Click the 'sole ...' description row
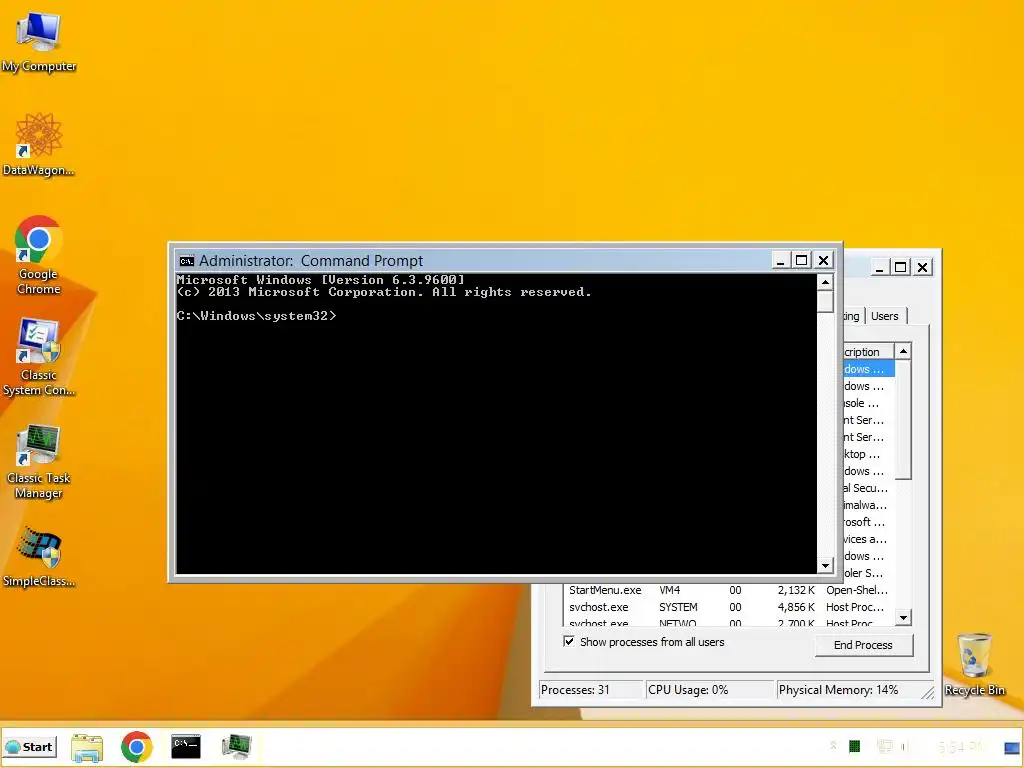Viewport: 1024px width, 768px height. (868, 403)
